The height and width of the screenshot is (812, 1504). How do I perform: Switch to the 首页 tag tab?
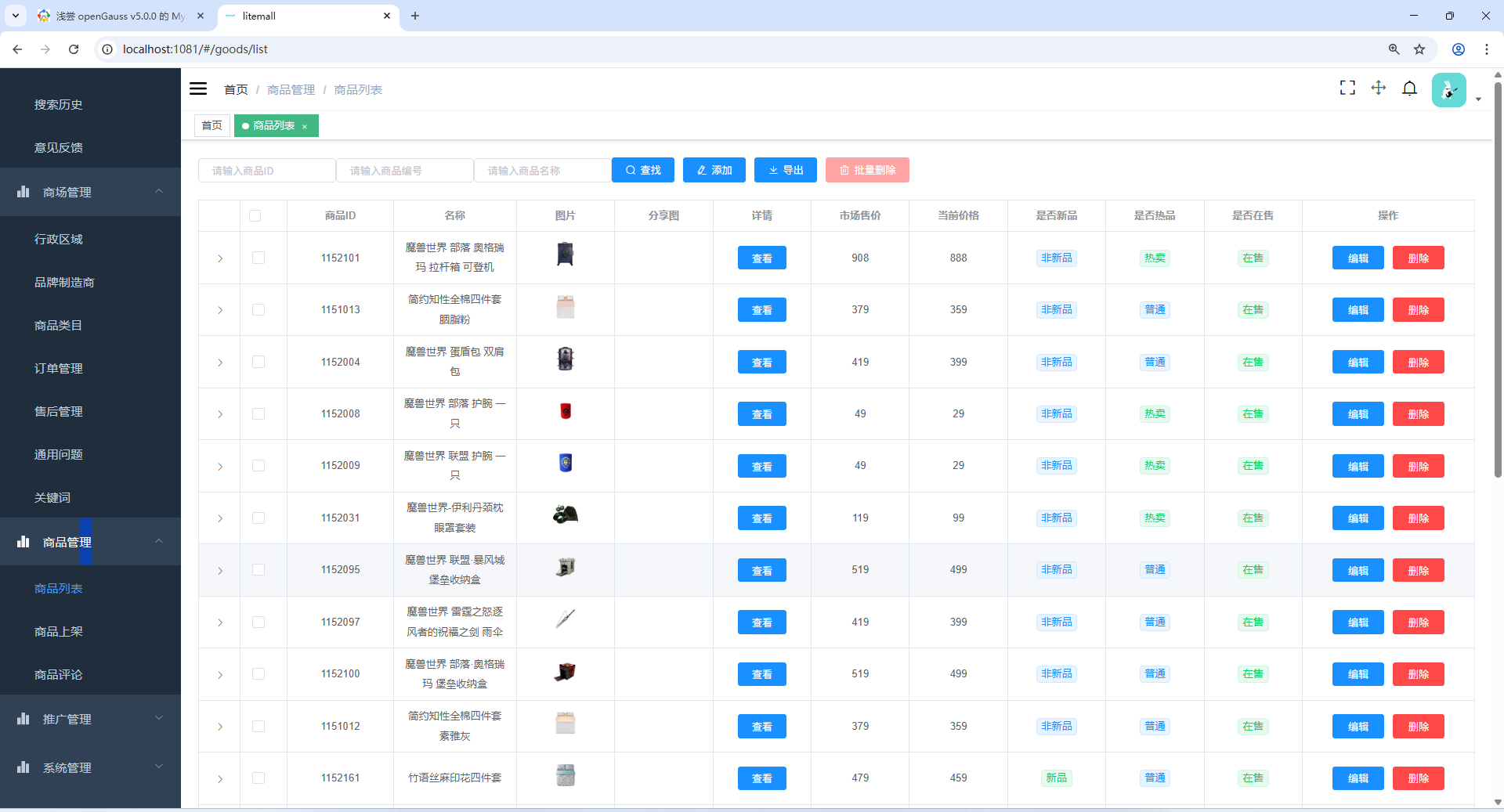coord(212,125)
